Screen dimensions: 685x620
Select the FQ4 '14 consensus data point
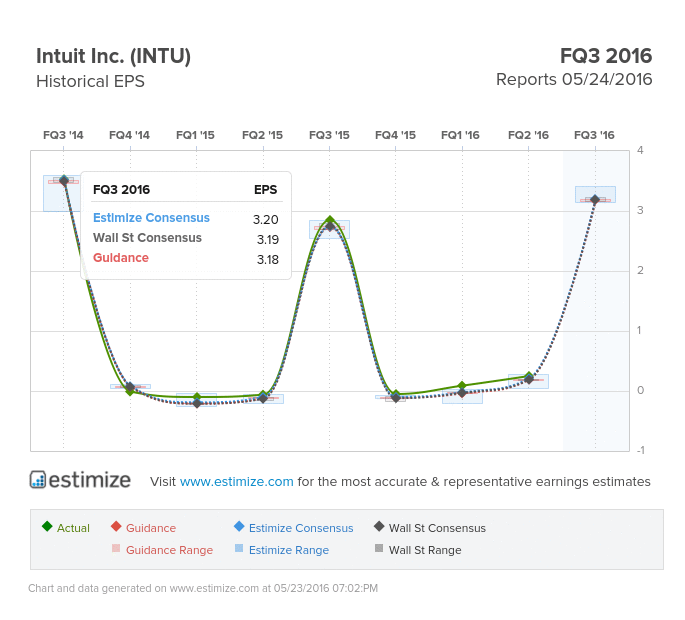130,387
